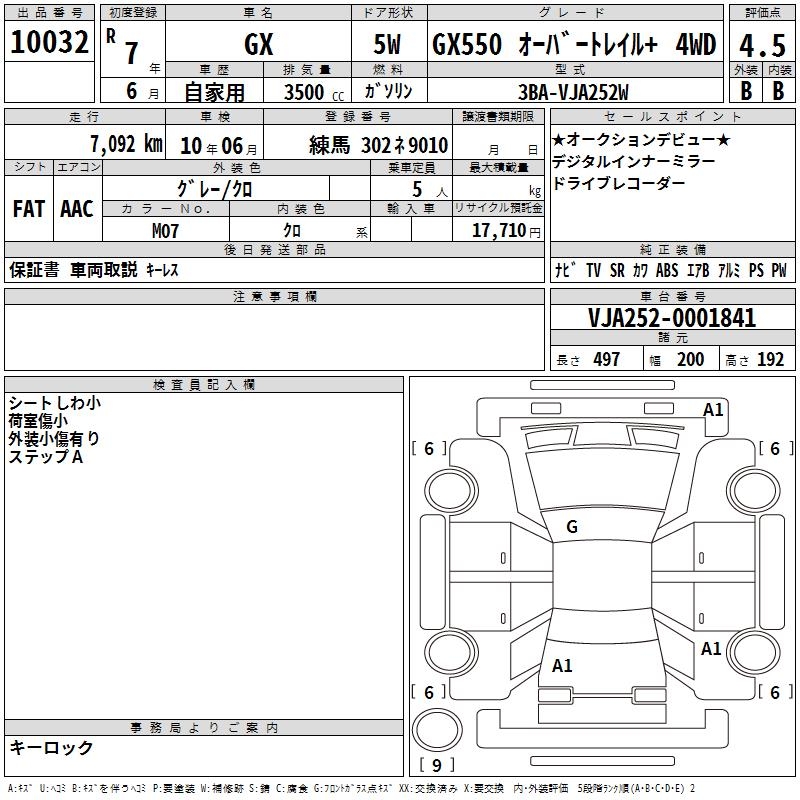Click the ABS equipment code
This screenshot has width=800, height=800.
[x=667, y=270]
